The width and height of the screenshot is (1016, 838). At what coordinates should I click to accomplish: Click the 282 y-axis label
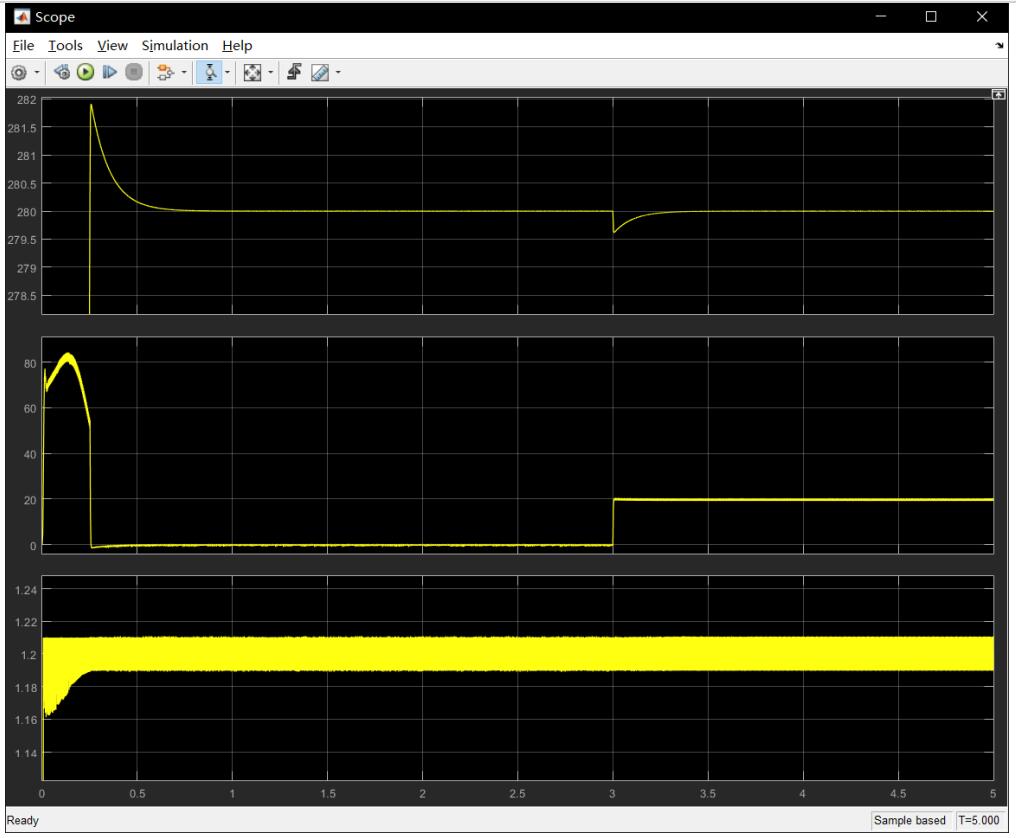pyautogui.click(x=27, y=100)
